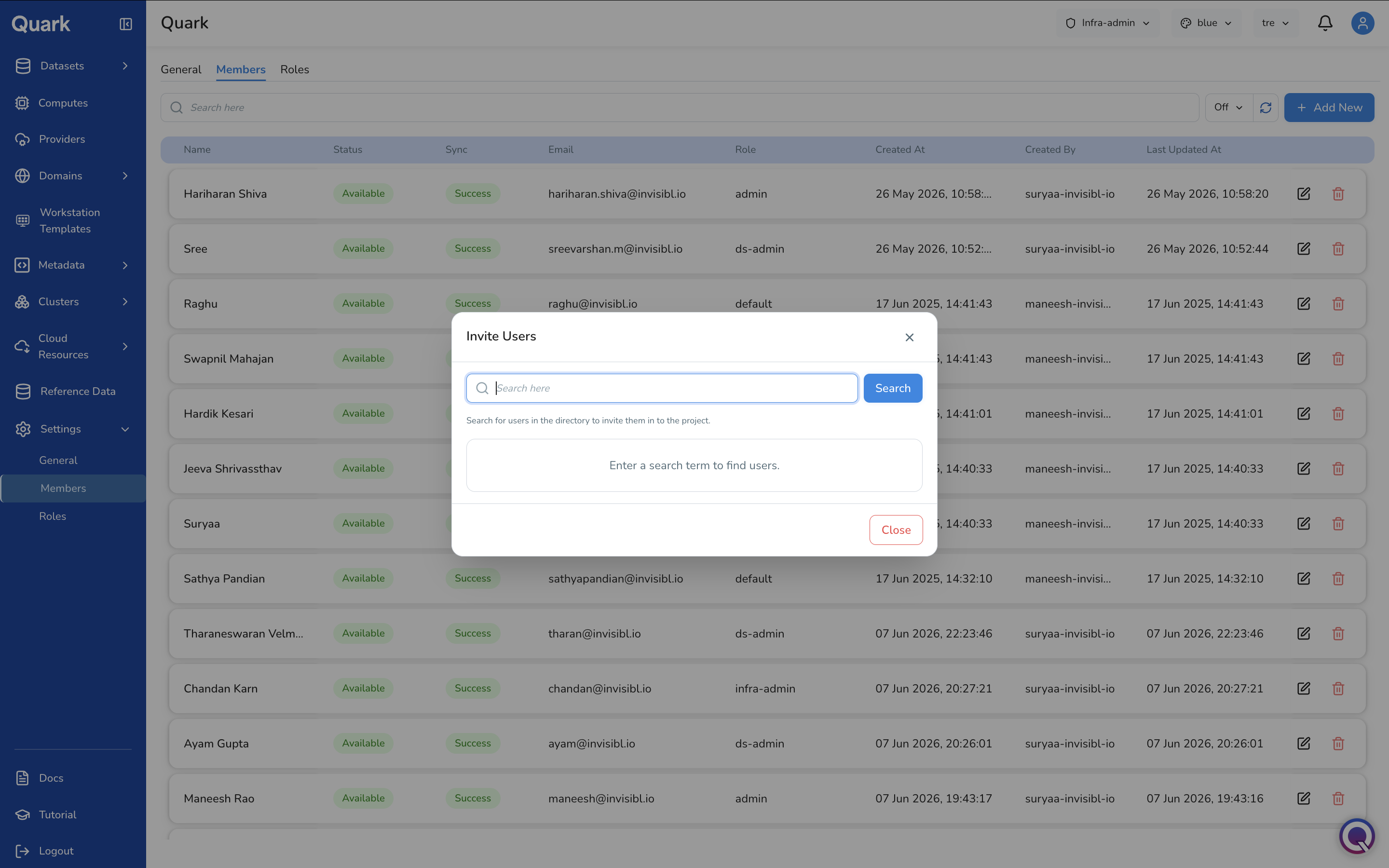
Task: Focus Invite Users search field
Action: click(x=662, y=388)
